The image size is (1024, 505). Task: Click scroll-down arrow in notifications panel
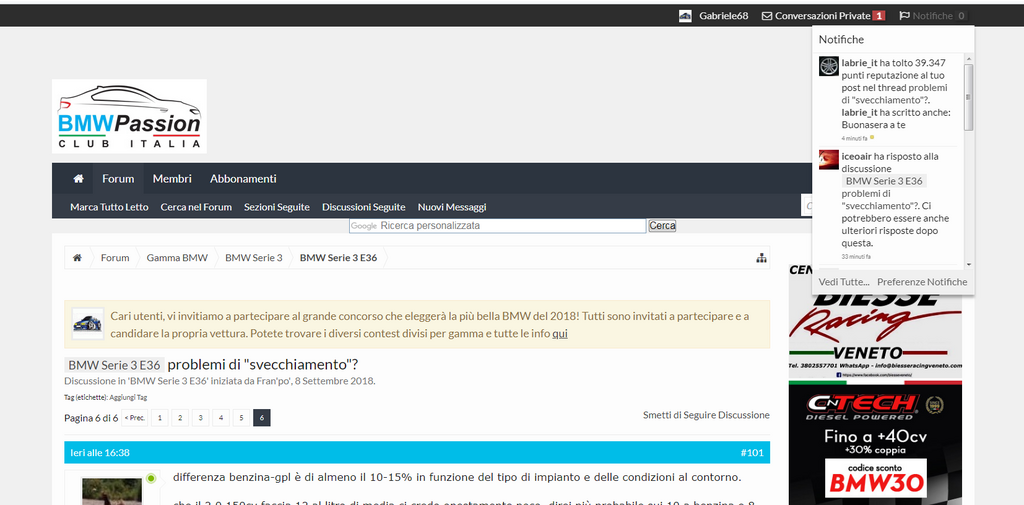968,265
